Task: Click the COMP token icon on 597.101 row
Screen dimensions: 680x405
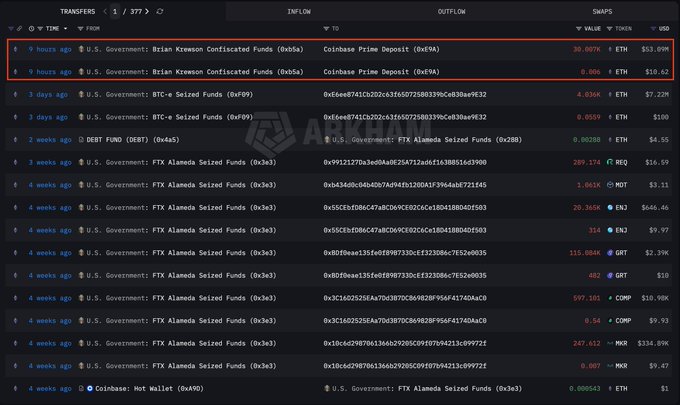Action: pyautogui.click(x=610, y=298)
